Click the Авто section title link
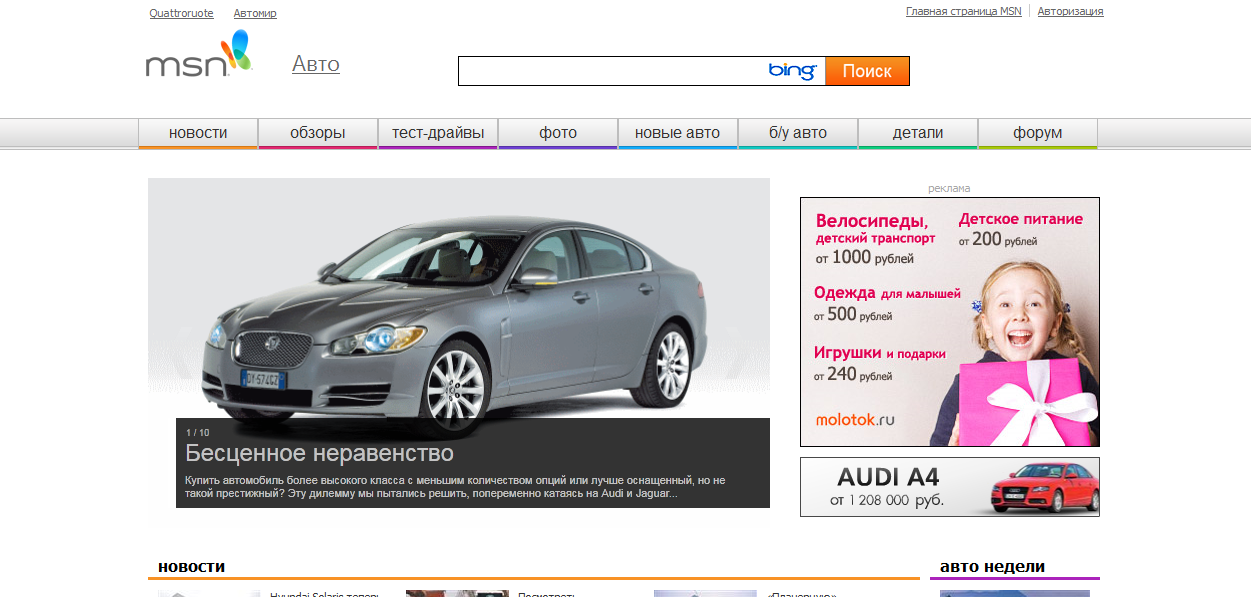The width and height of the screenshot is (1251, 597). [x=316, y=64]
